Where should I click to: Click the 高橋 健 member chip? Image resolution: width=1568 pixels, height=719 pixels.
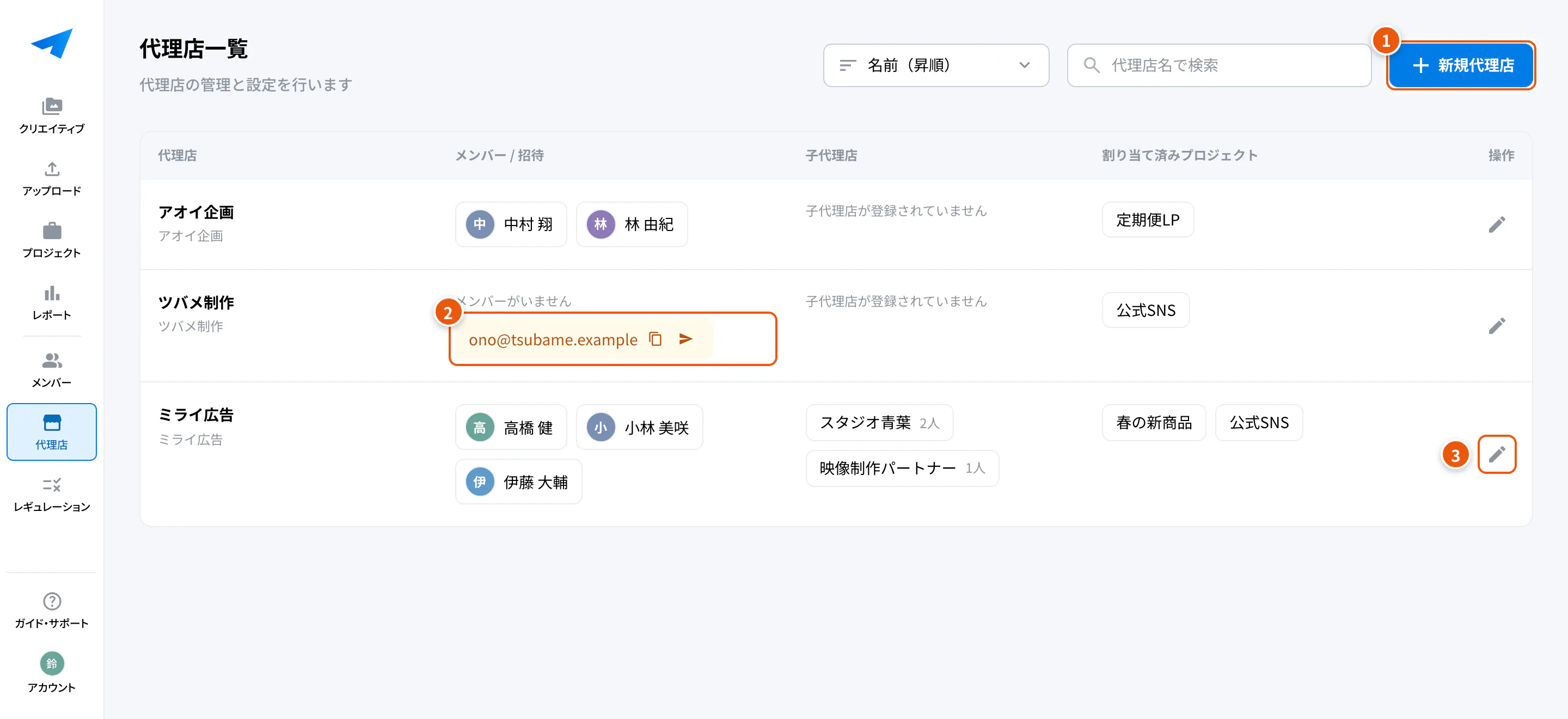[x=511, y=428]
